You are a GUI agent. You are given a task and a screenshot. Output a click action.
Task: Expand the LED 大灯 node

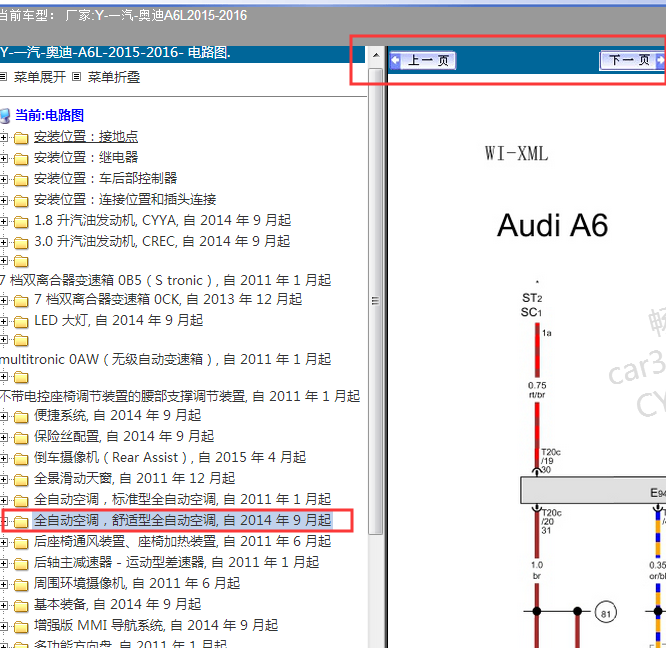pos(4,321)
